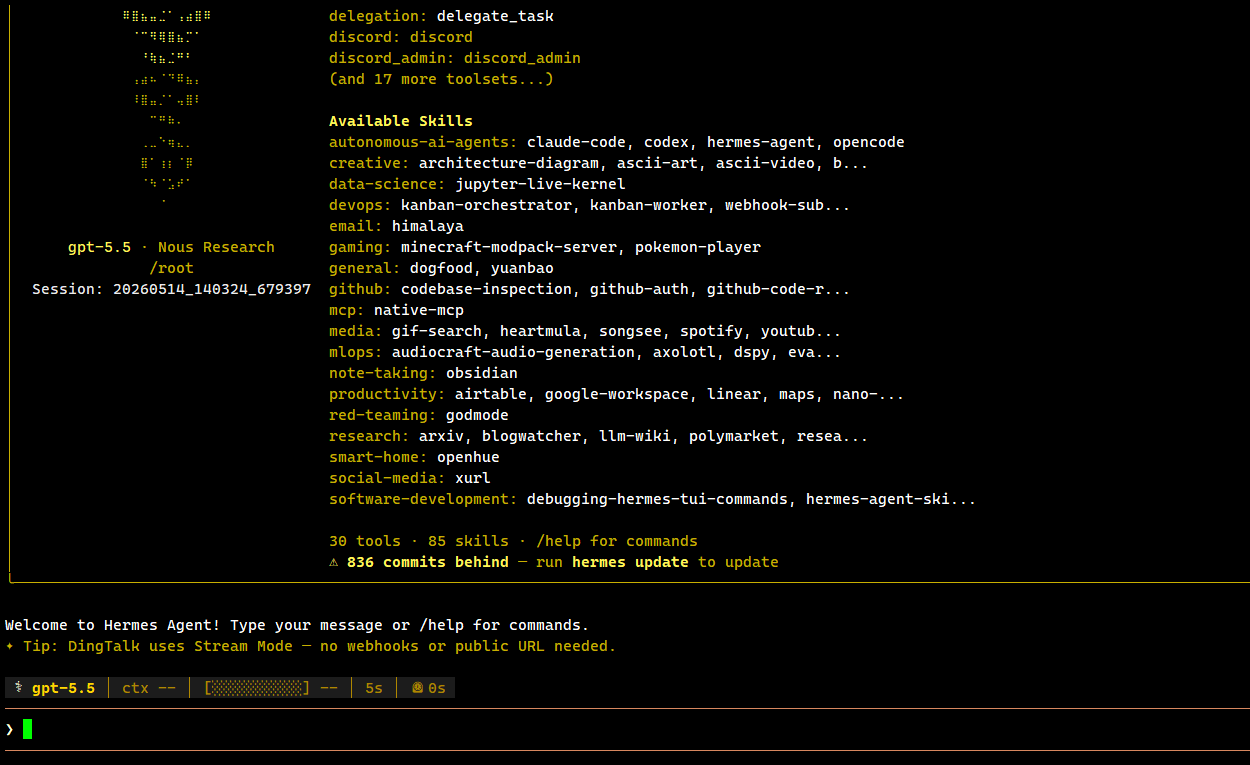Click 'codebase-inspection' in github row
This screenshot has height=765, width=1250.
[x=486, y=289]
